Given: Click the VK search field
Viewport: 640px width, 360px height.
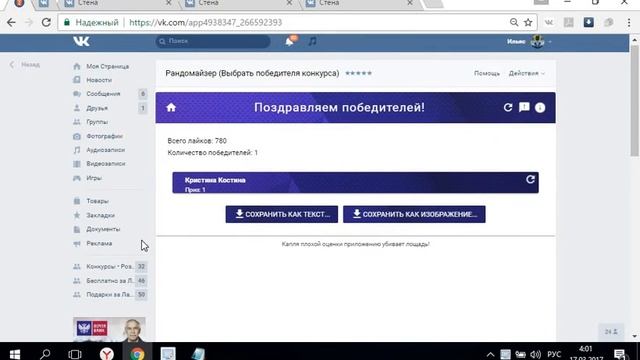Looking at the screenshot, I should (x=213, y=41).
